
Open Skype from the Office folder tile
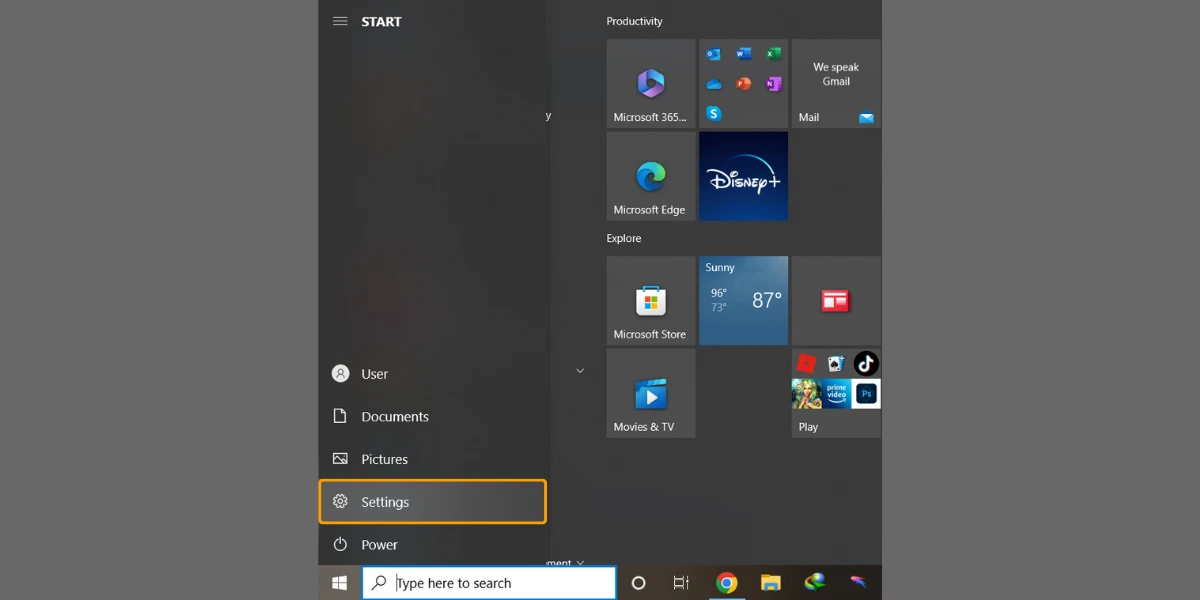tap(713, 114)
